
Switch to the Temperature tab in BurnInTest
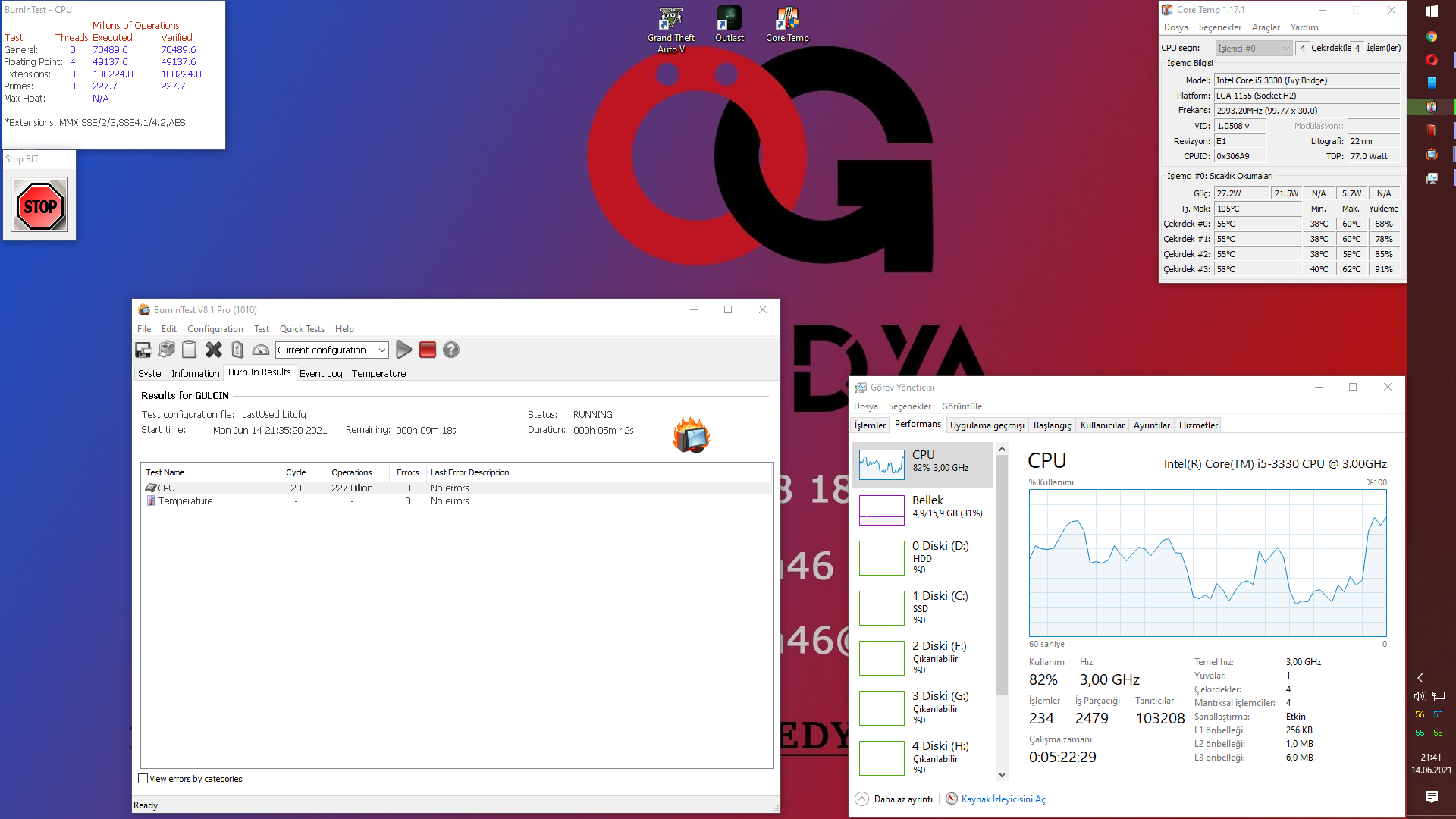coord(378,373)
